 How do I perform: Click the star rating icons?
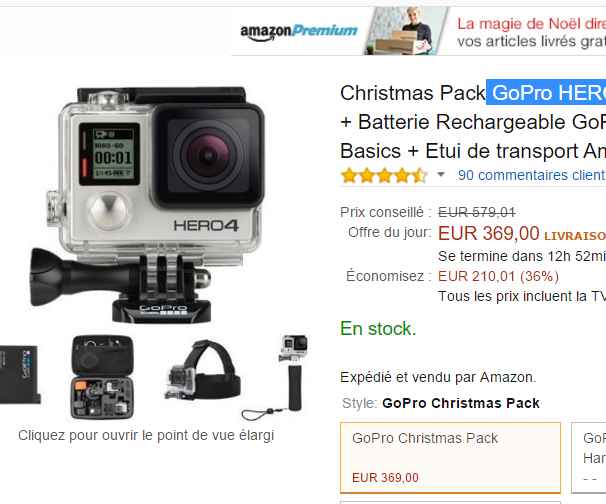click(384, 175)
